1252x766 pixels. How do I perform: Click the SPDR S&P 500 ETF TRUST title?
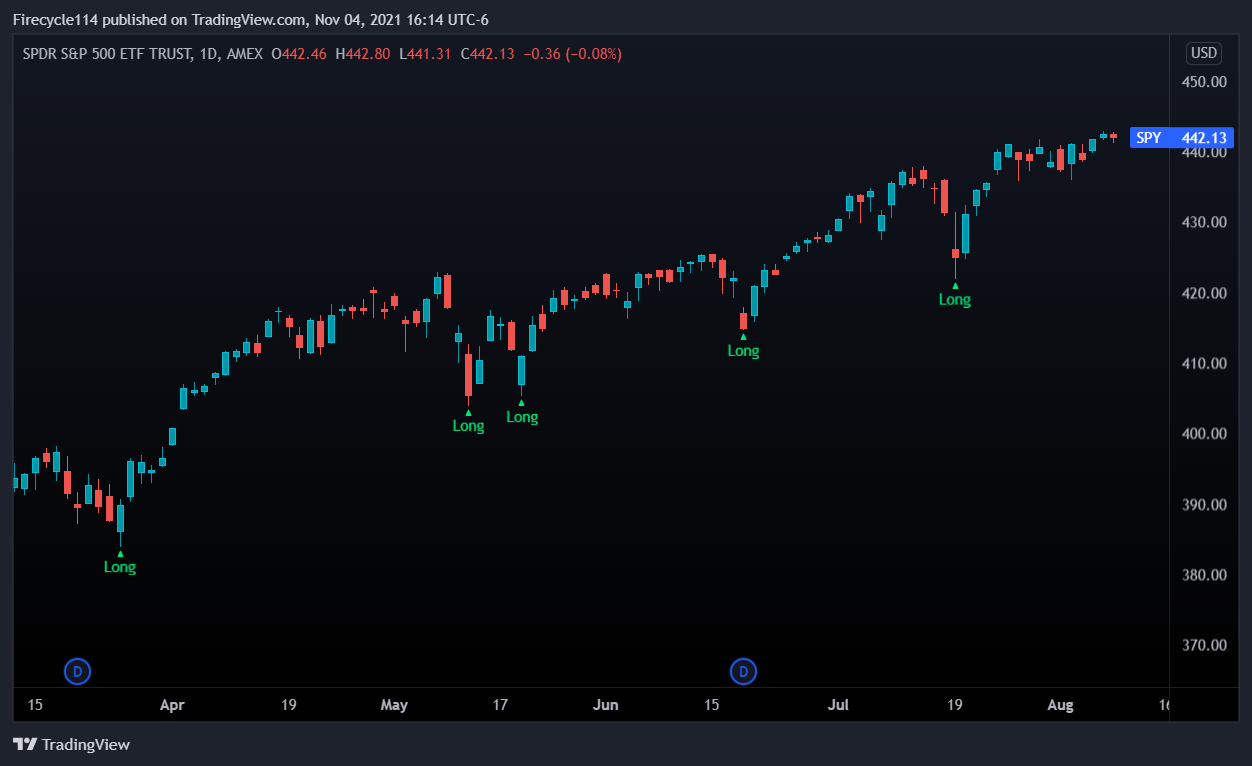click(x=108, y=54)
